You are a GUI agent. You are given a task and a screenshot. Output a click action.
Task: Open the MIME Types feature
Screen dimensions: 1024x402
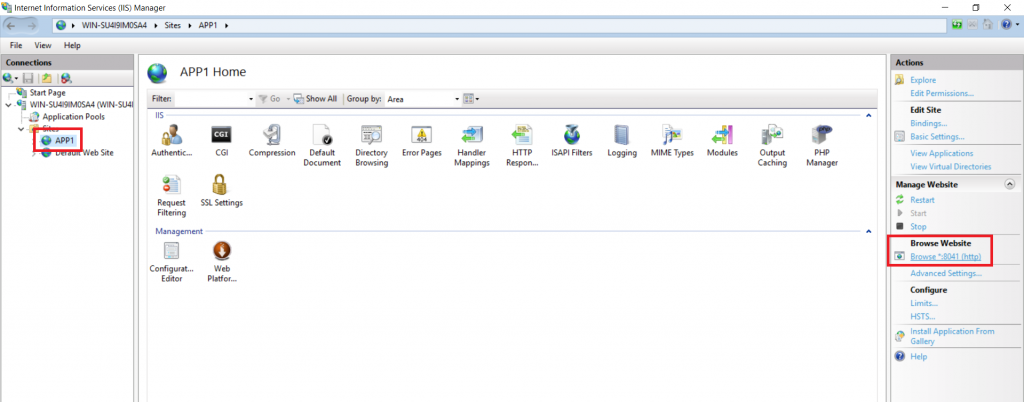click(x=672, y=142)
